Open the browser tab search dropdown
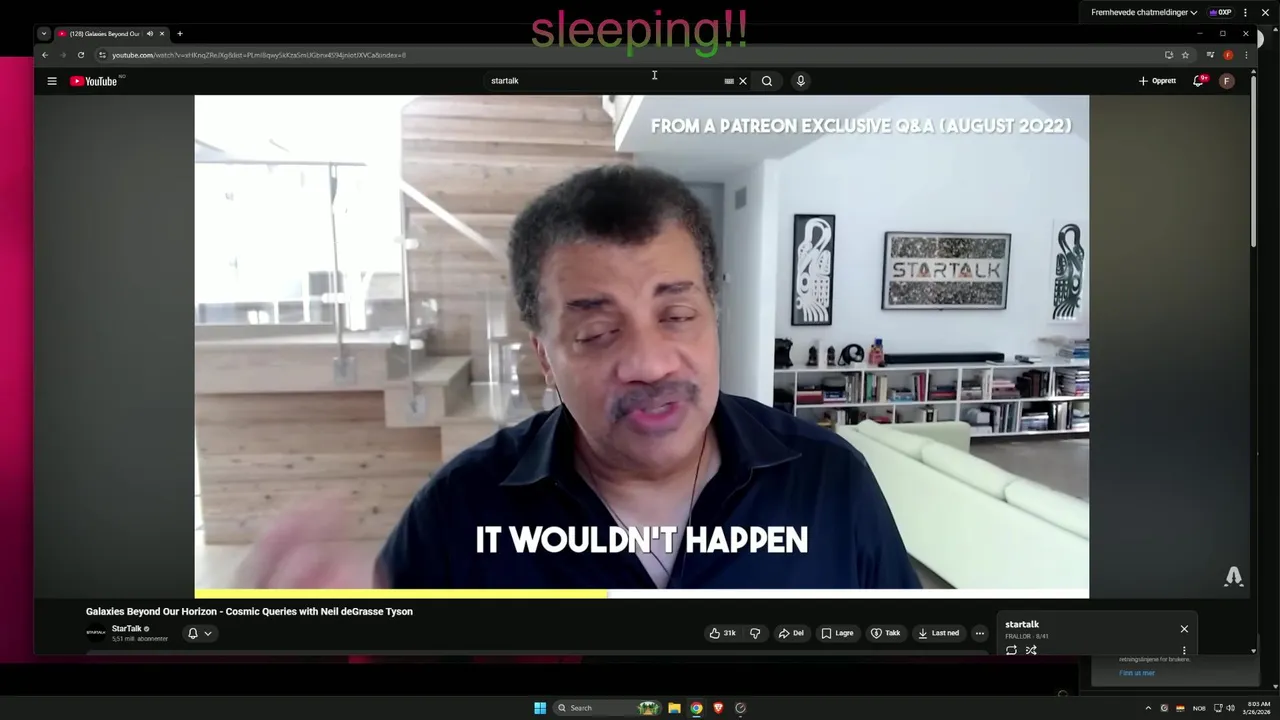This screenshot has width=1280, height=720. (x=44, y=33)
